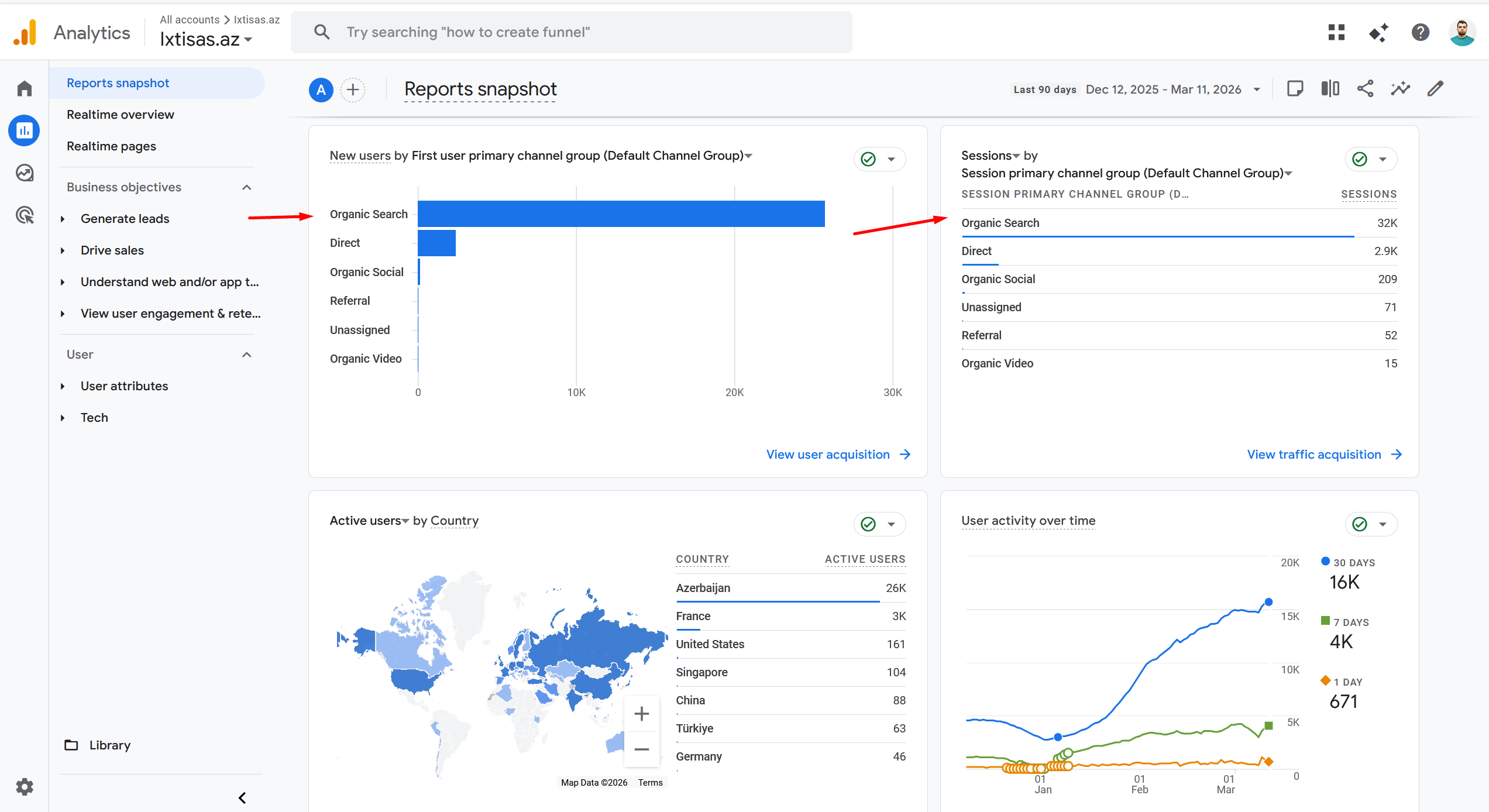Click the check status on the New users card
Screen dimensions: 1489x812
[868, 159]
